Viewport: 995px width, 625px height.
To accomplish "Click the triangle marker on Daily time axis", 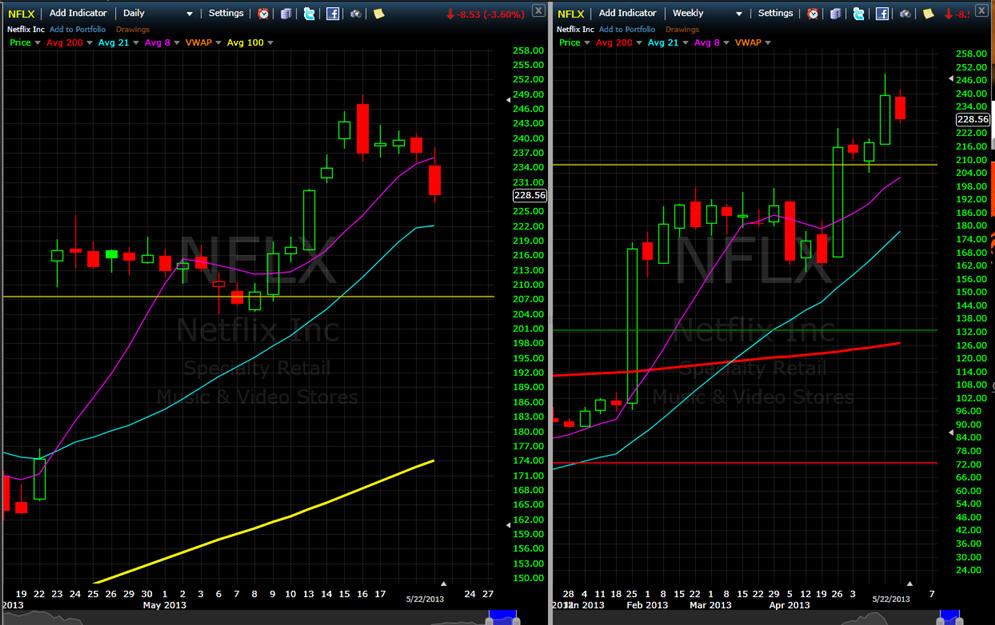I will (444, 583).
